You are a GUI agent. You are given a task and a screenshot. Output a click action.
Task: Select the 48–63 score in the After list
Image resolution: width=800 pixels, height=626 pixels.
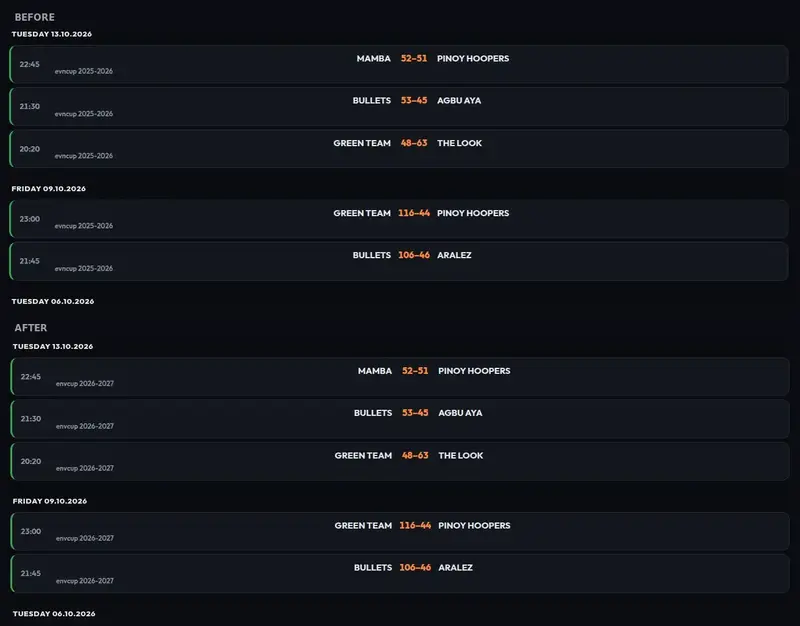(415, 456)
